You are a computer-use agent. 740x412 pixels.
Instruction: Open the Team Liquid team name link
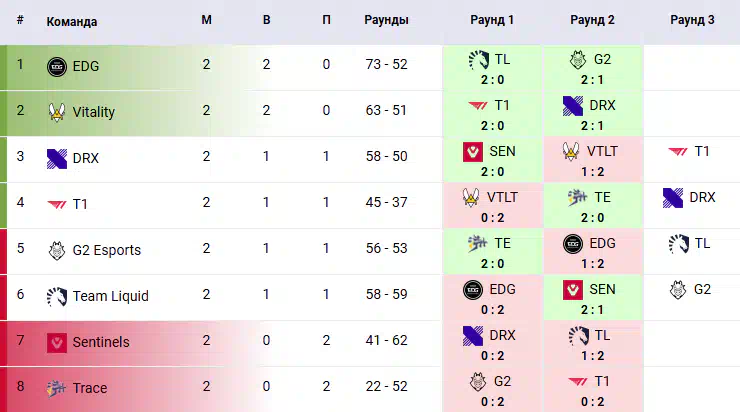click(x=110, y=296)
